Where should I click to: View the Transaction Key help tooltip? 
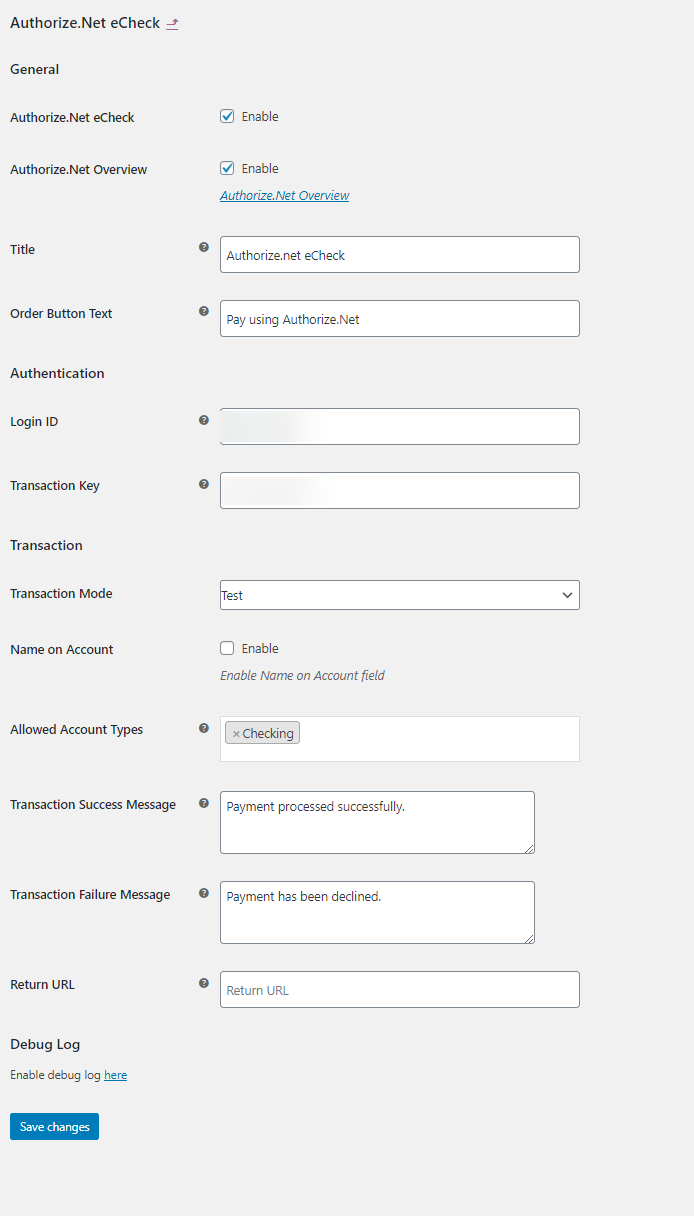click(x=203, y=484)
